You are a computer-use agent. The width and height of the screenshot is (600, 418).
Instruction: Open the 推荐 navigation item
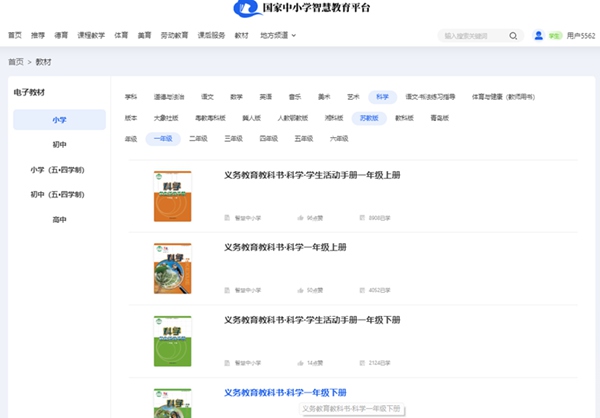point(38,35)
